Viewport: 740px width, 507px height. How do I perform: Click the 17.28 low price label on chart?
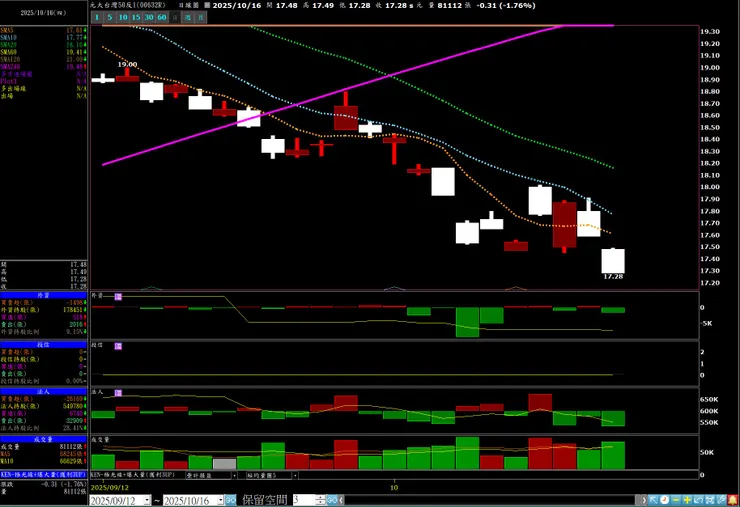click(x=613, y=277)
